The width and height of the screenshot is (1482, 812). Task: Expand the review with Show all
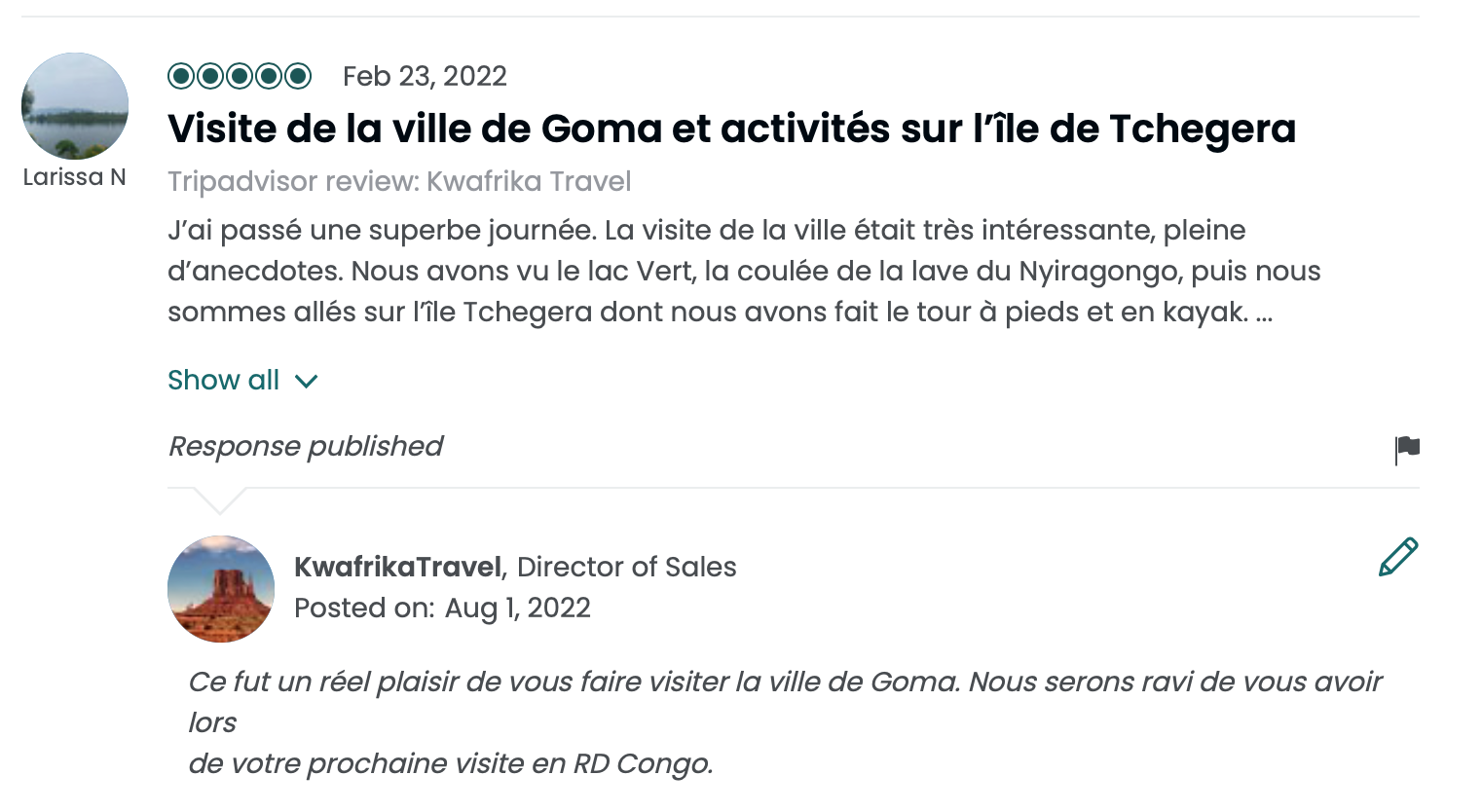[224, 380]
